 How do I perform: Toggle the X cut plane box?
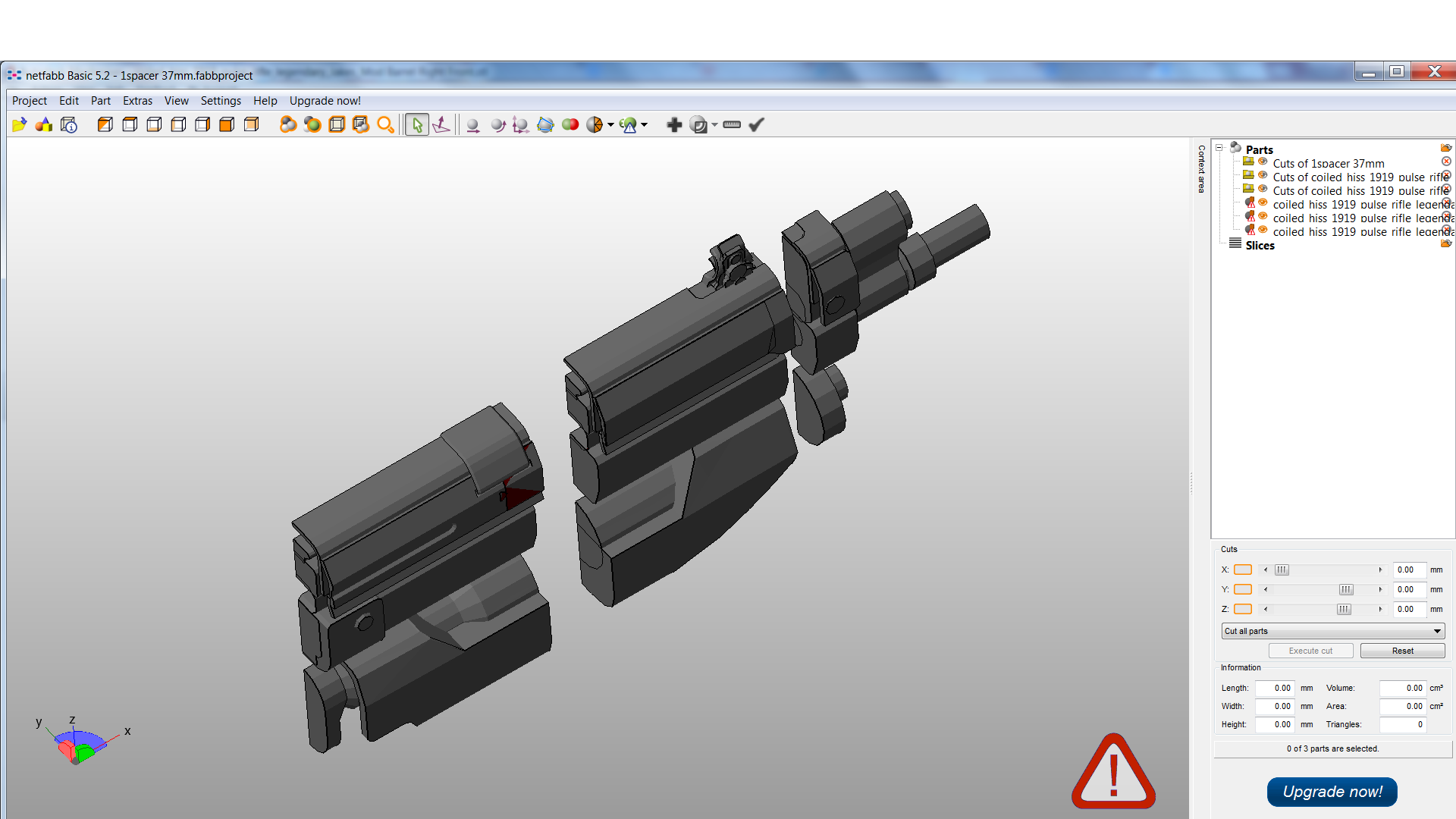pyautogui.click(x=1243, y=570)
